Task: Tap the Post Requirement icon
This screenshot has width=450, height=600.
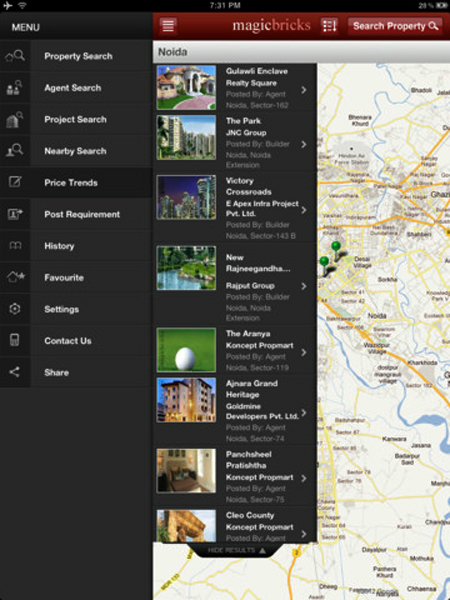Action: [15, 214]
